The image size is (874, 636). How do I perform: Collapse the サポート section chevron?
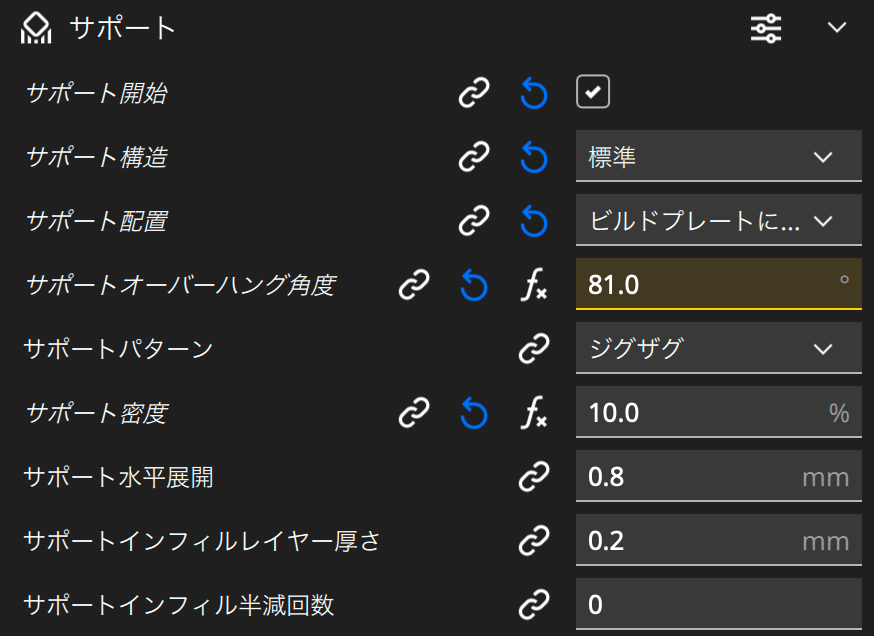[837, 27]
